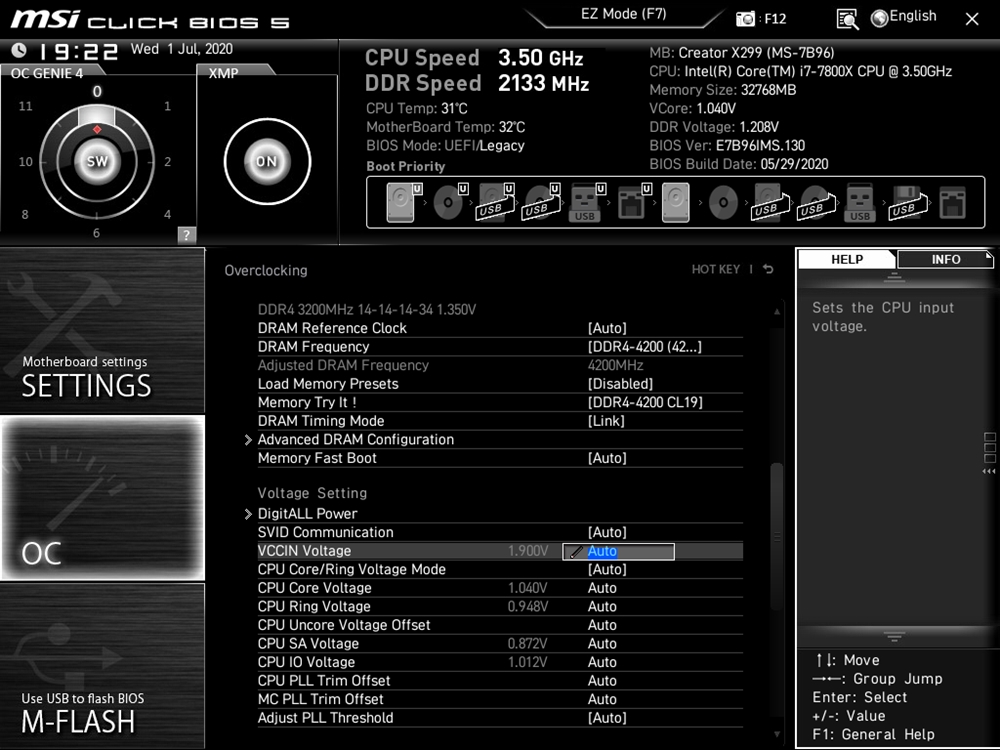Click the CPU Ring Voltage Auto value

tap(602, 606)
